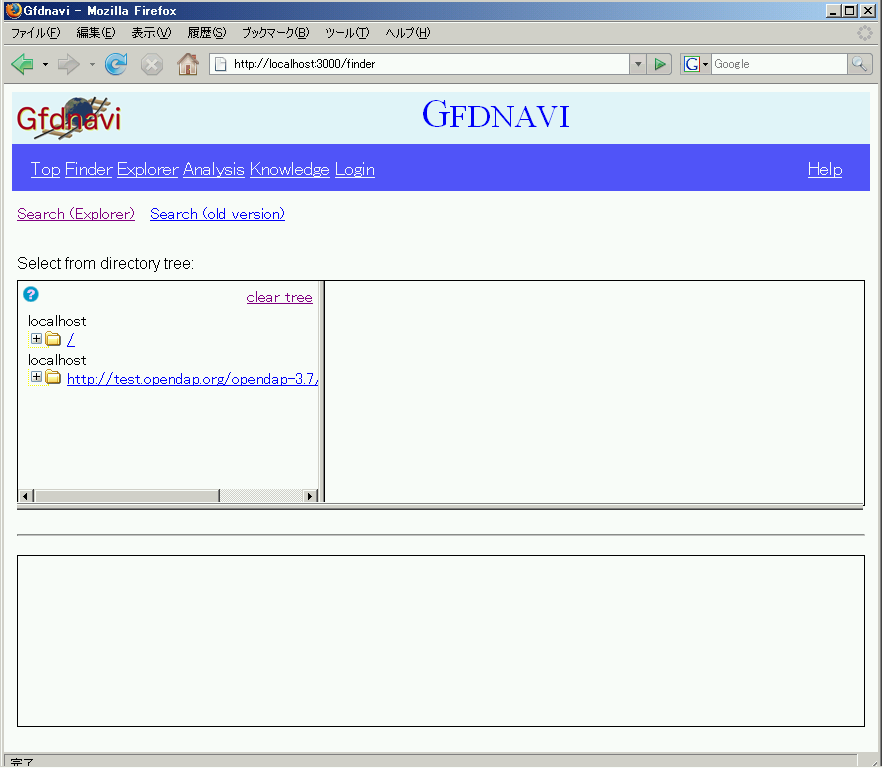Click the folder icon beside root slash
Viewport: 882px width, 768px height.
53,339
